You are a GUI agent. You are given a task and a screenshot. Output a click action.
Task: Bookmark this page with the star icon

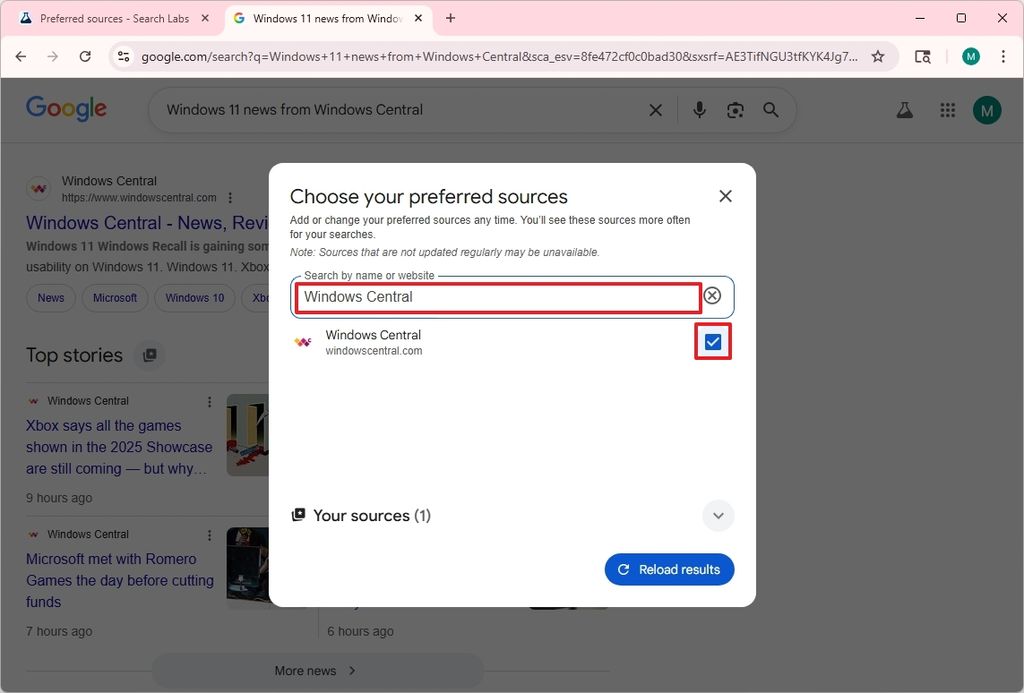point(878,57)
